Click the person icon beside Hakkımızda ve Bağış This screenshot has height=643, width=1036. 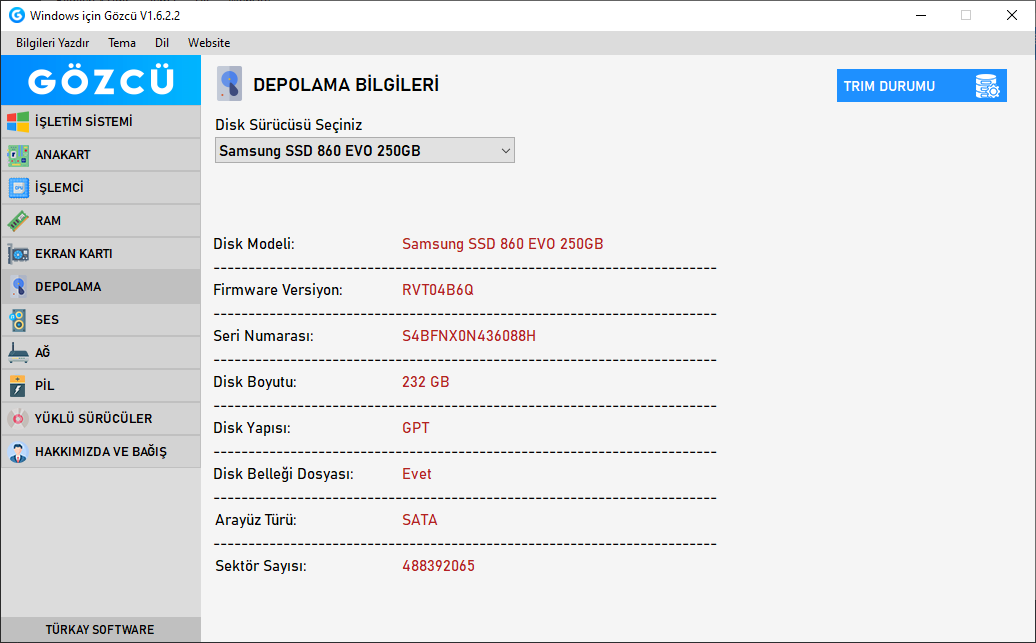tap(18, 452)
